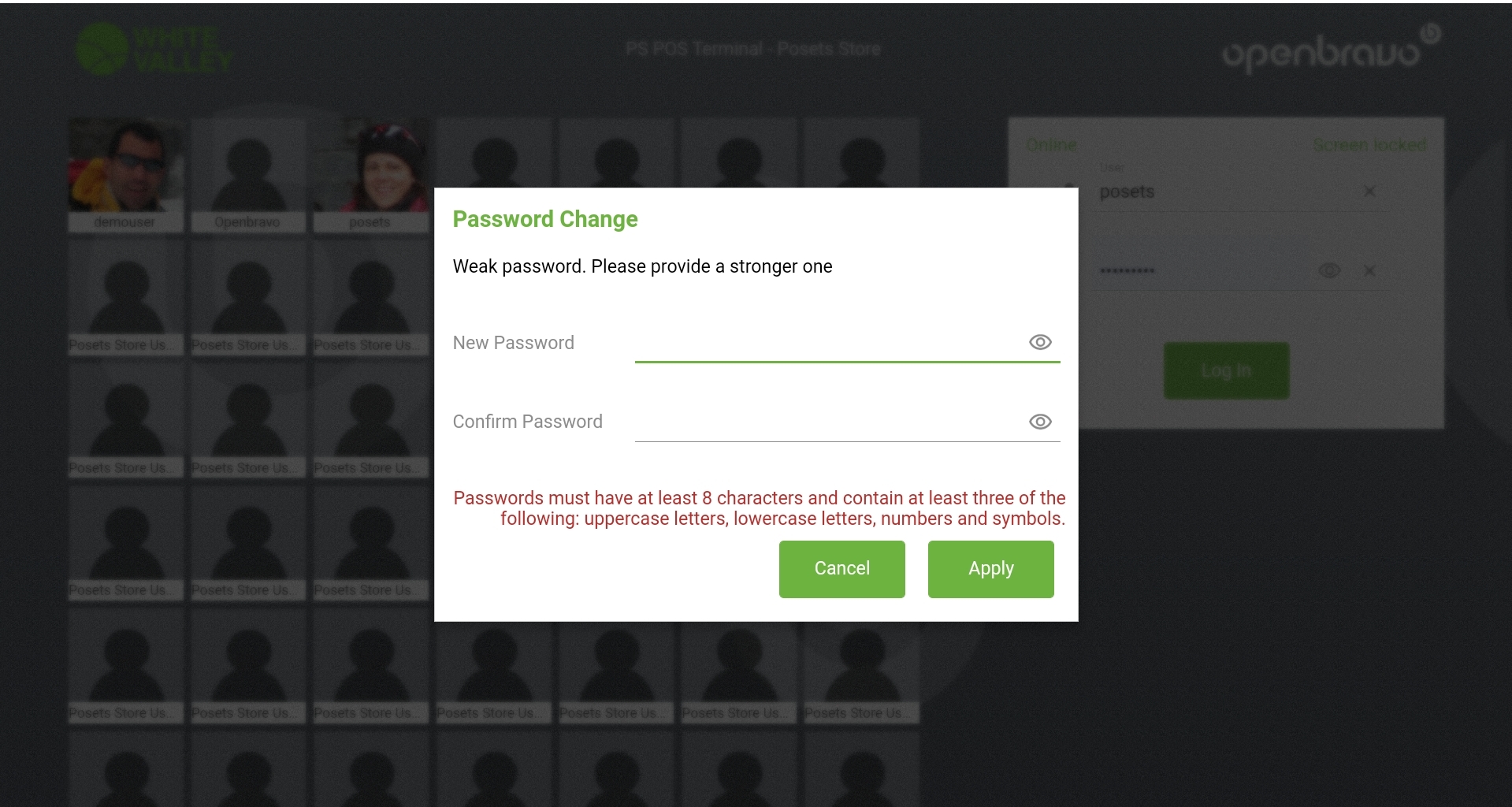Viewport: 1512px width, 807px height.
Task: Click the Online status label
Action: point(1051,145)
